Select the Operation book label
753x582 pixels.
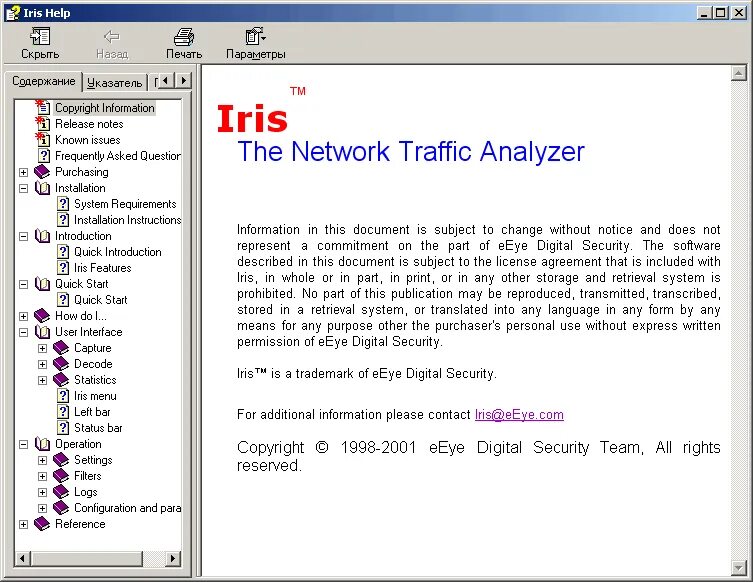click(78, 444)
